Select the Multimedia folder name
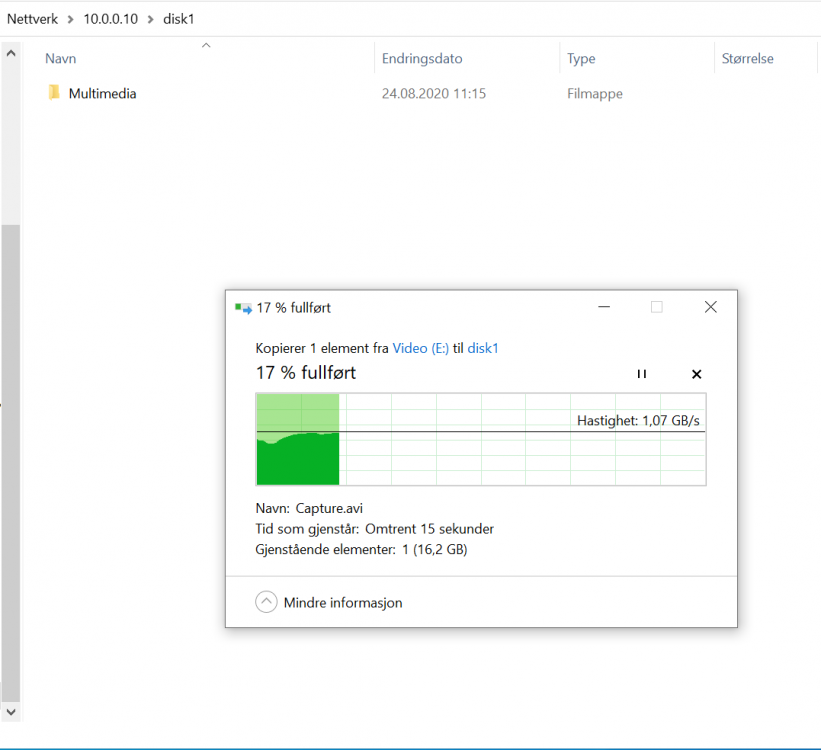 102,94
